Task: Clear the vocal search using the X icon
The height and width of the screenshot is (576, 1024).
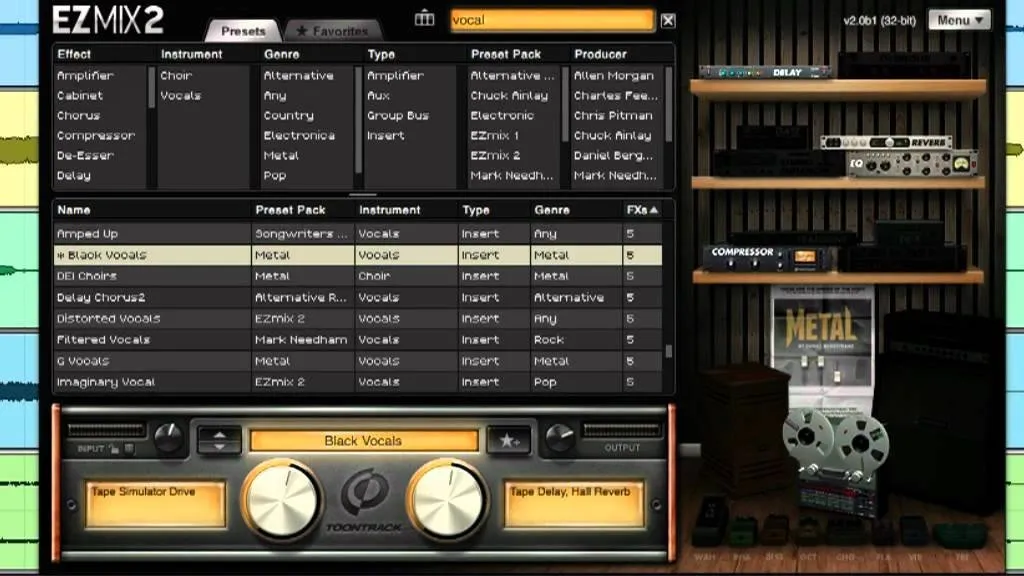Action: 666,19
